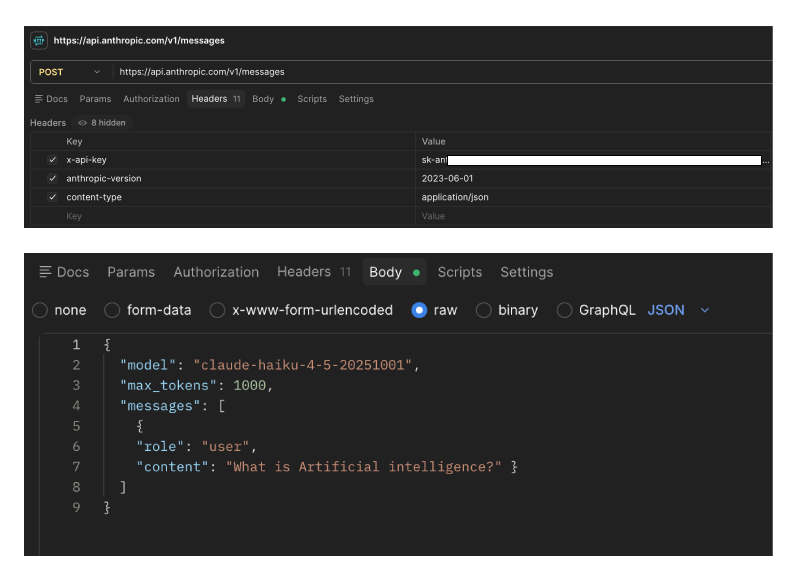Click the application/json value cell
The image size is (799, 586).
coord(594,197)
